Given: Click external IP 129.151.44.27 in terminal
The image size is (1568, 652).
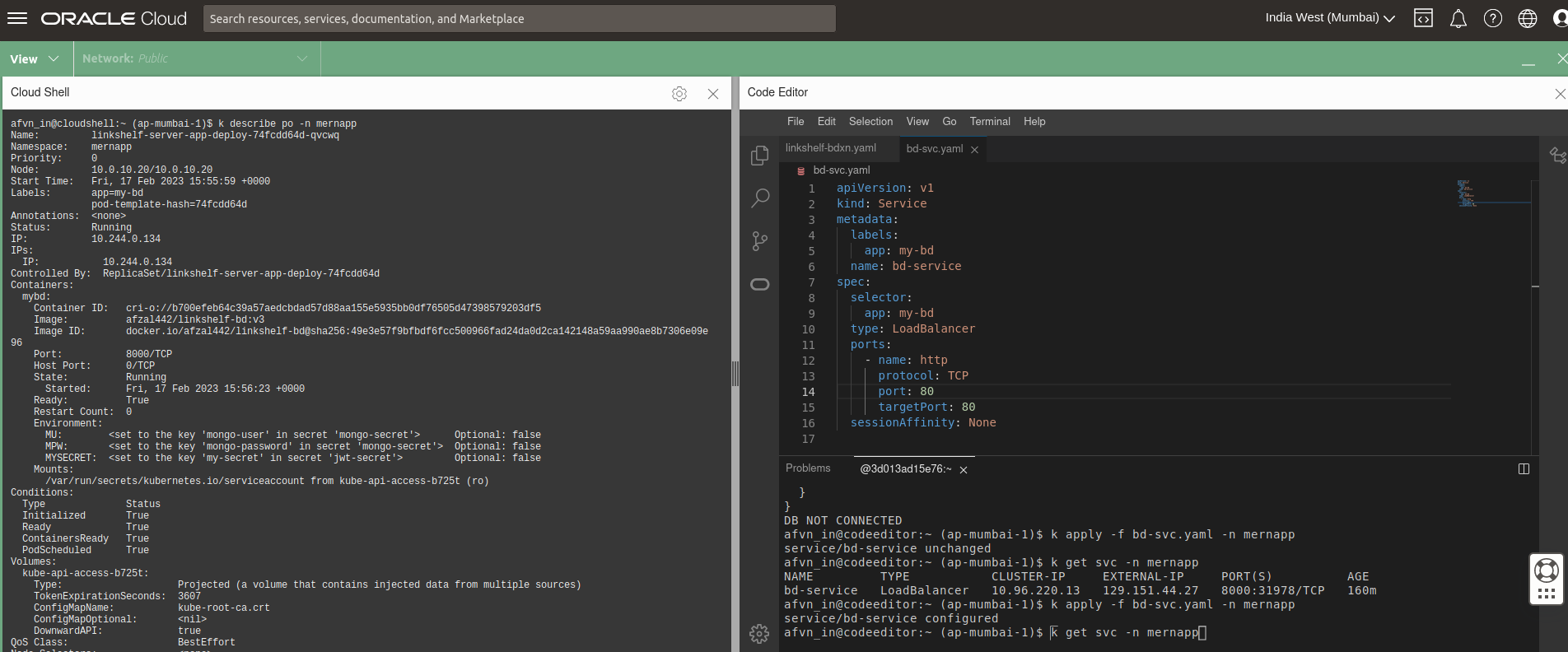Looking at the screenshot, I should [1150, 590].
